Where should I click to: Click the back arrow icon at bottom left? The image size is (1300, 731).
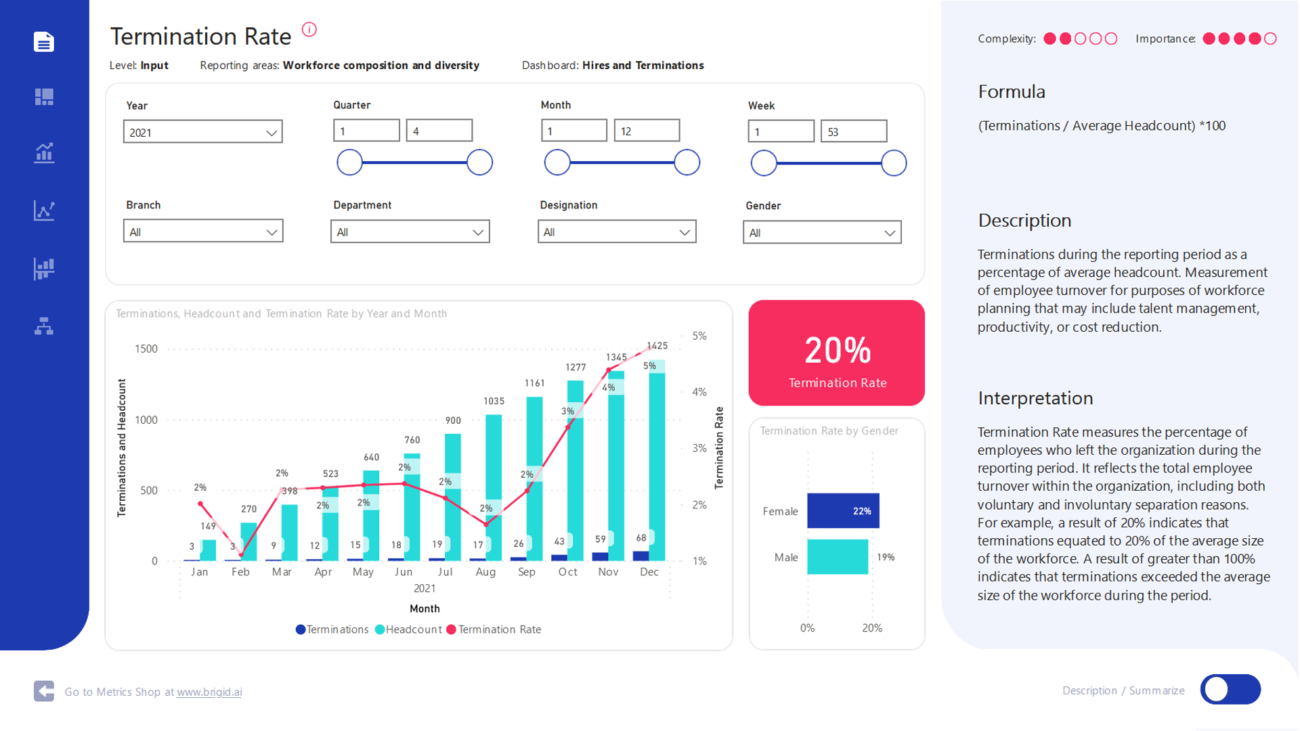pyautogui.click(x=44, y=691)
